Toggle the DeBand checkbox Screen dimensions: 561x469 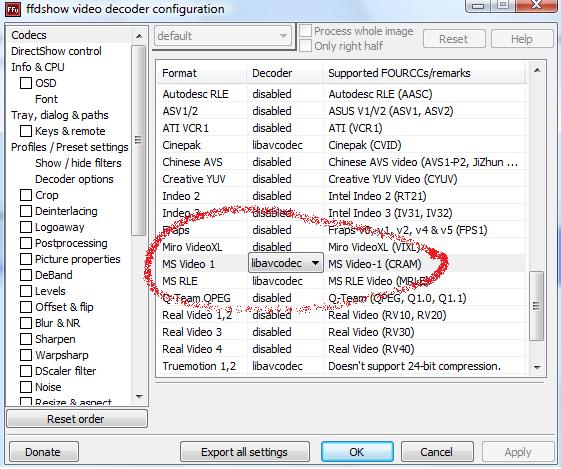(x=26, y=275)
